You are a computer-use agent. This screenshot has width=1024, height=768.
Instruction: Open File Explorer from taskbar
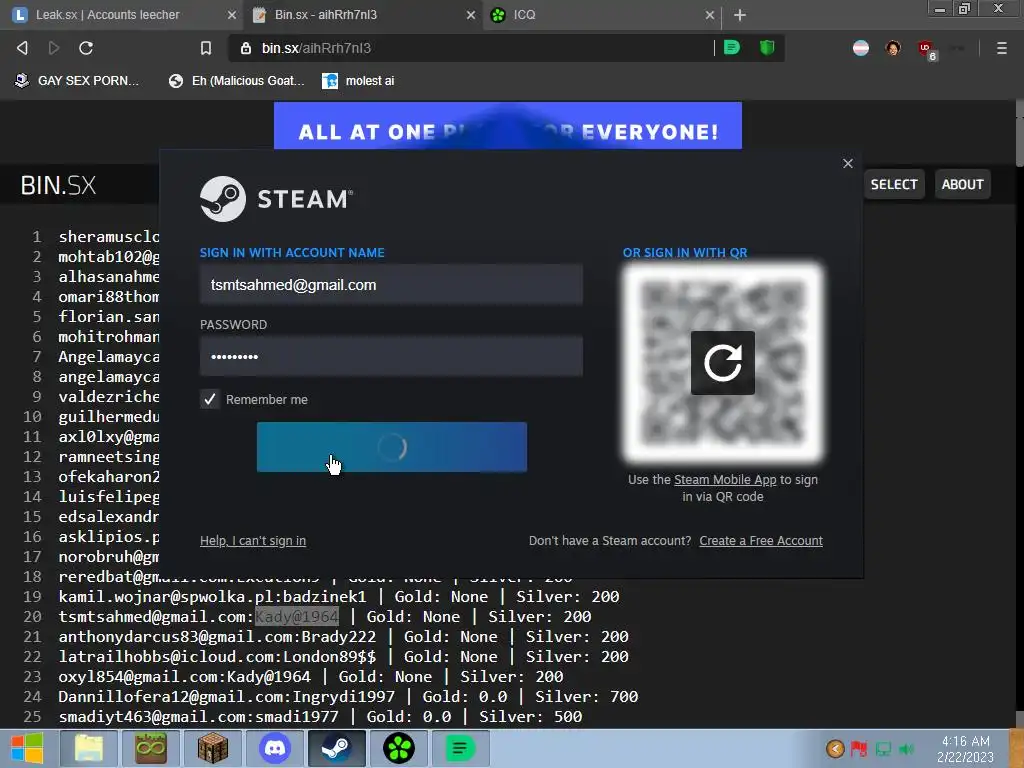pyautogui.click(x=89, y=748)
